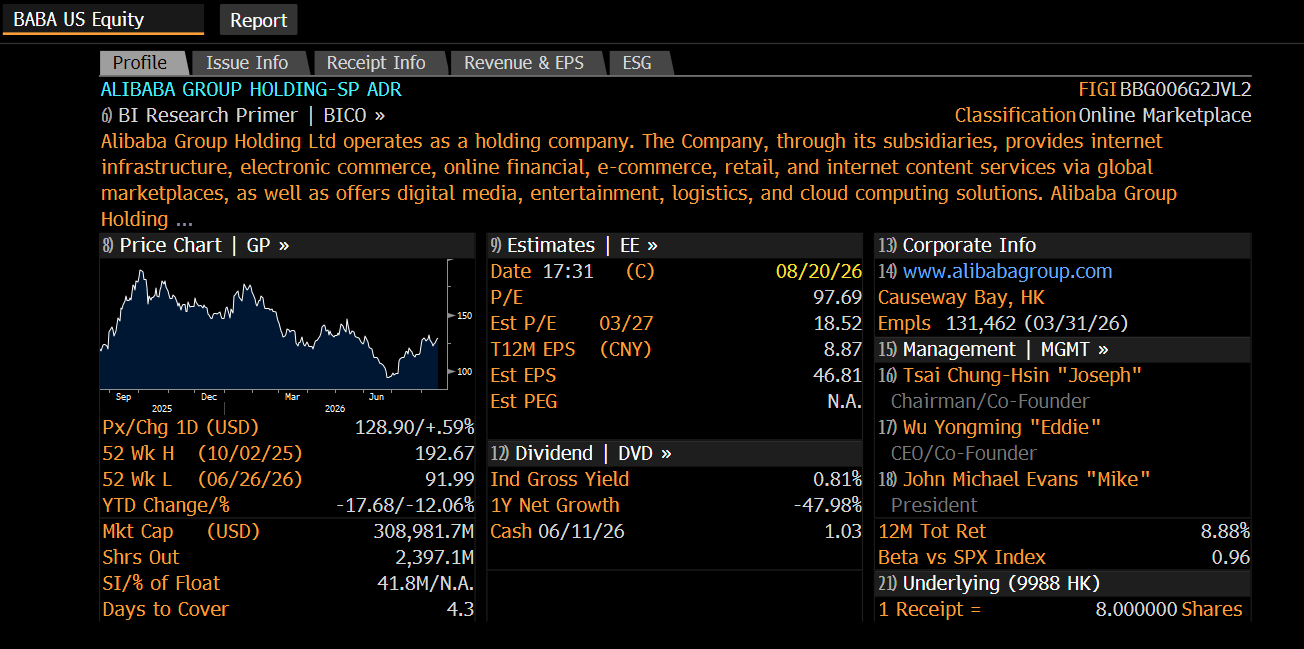Click the BABA US Equity ticker field

click(x=103, y=19)
